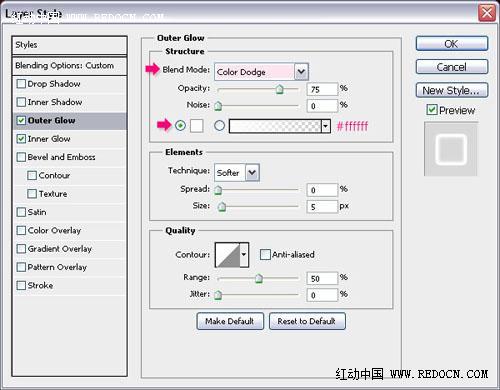Toggle the Anti-aliased checkbox
The height and width of the screenshot is (390, 500).
(x=265, y=255)
